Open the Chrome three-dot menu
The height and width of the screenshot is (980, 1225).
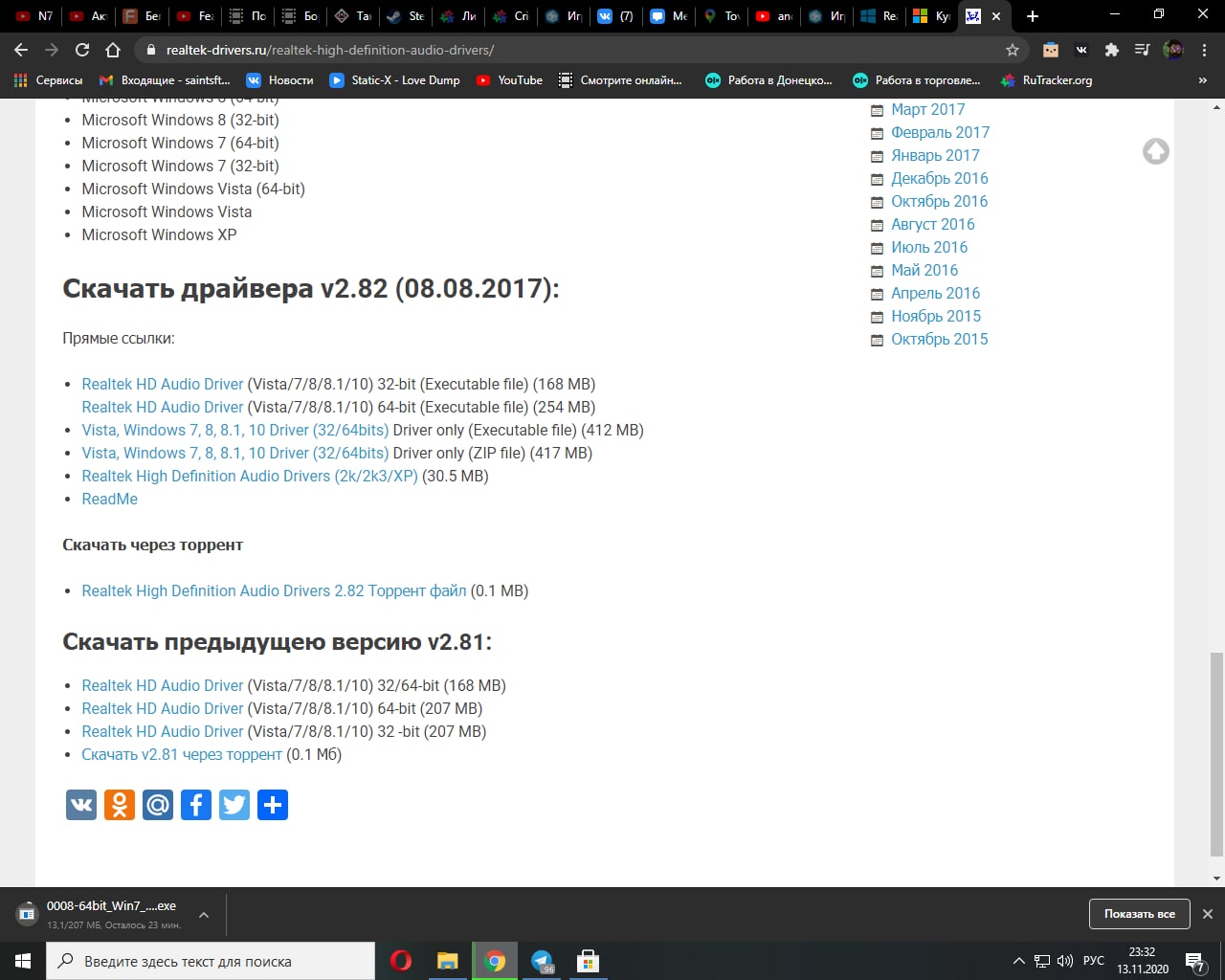click(x=1205, y=50)
